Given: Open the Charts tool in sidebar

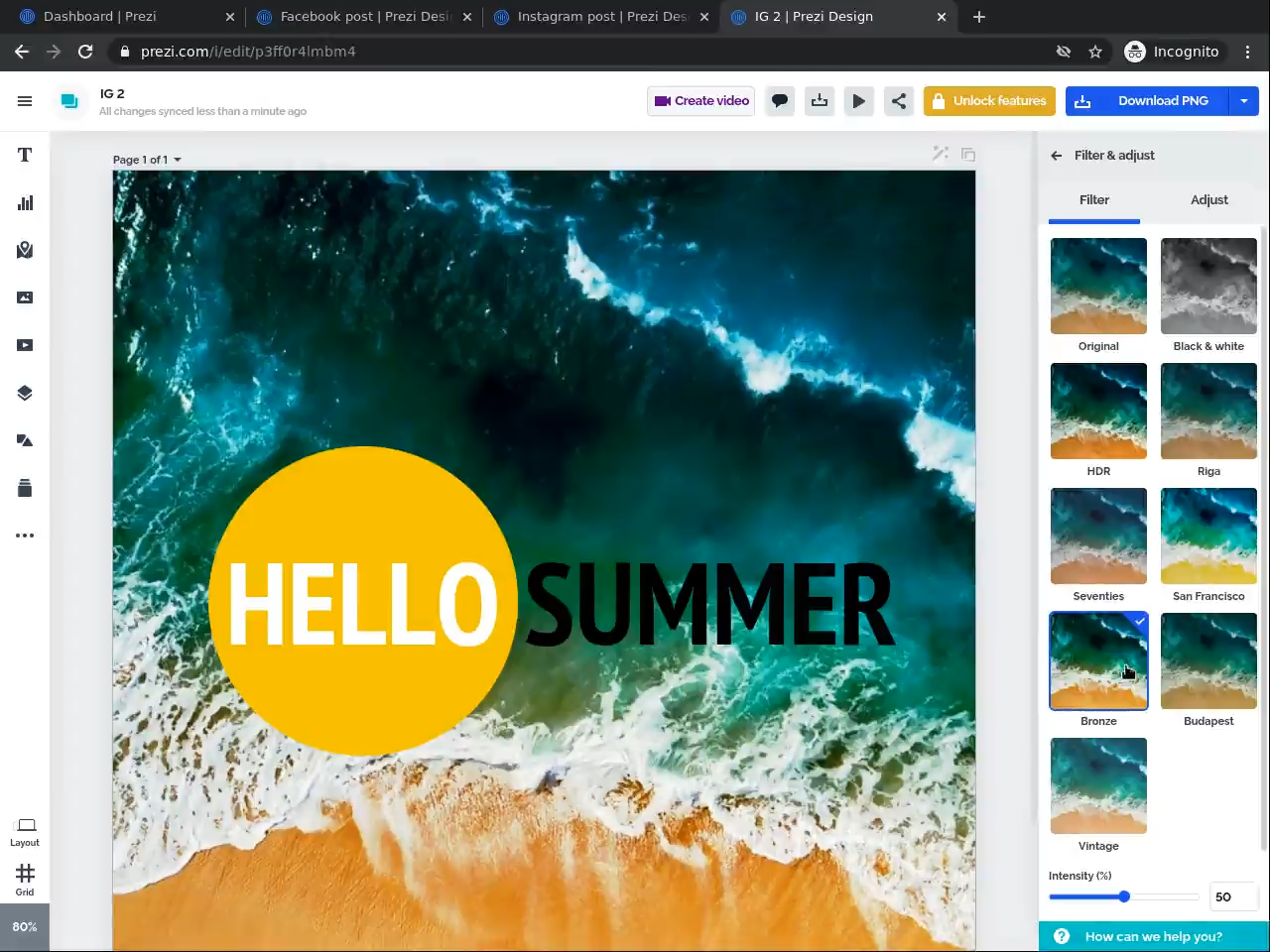Looking at the screenshot, I should click(x=25, y=202).
